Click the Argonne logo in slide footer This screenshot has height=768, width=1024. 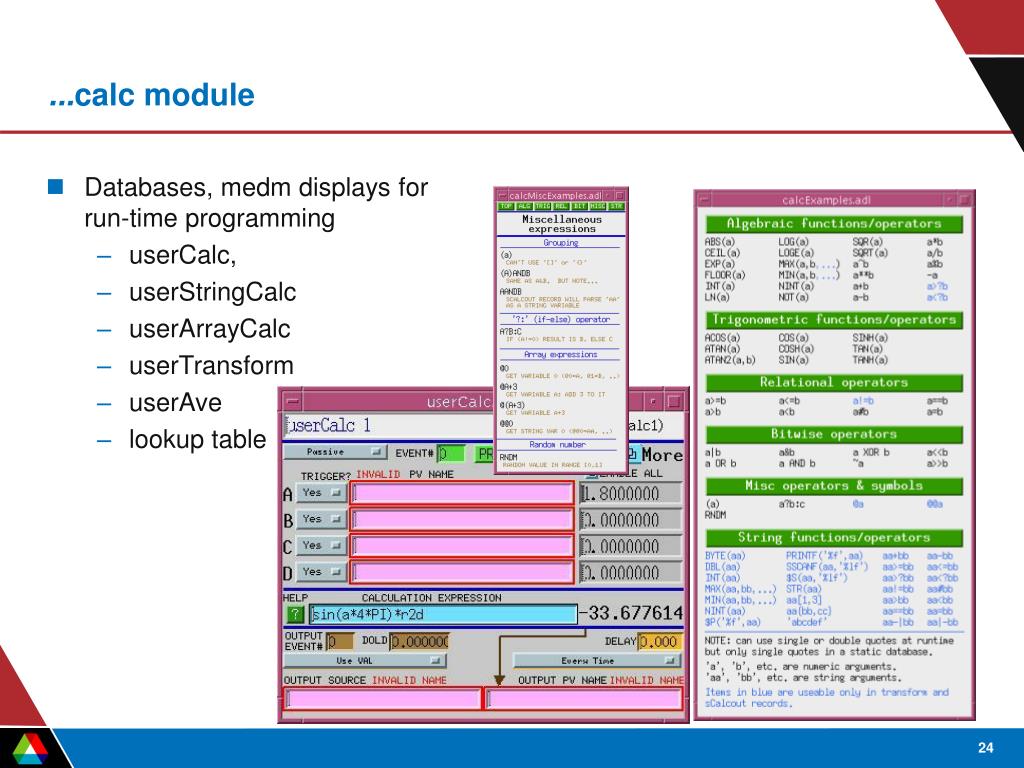point(29,748)
